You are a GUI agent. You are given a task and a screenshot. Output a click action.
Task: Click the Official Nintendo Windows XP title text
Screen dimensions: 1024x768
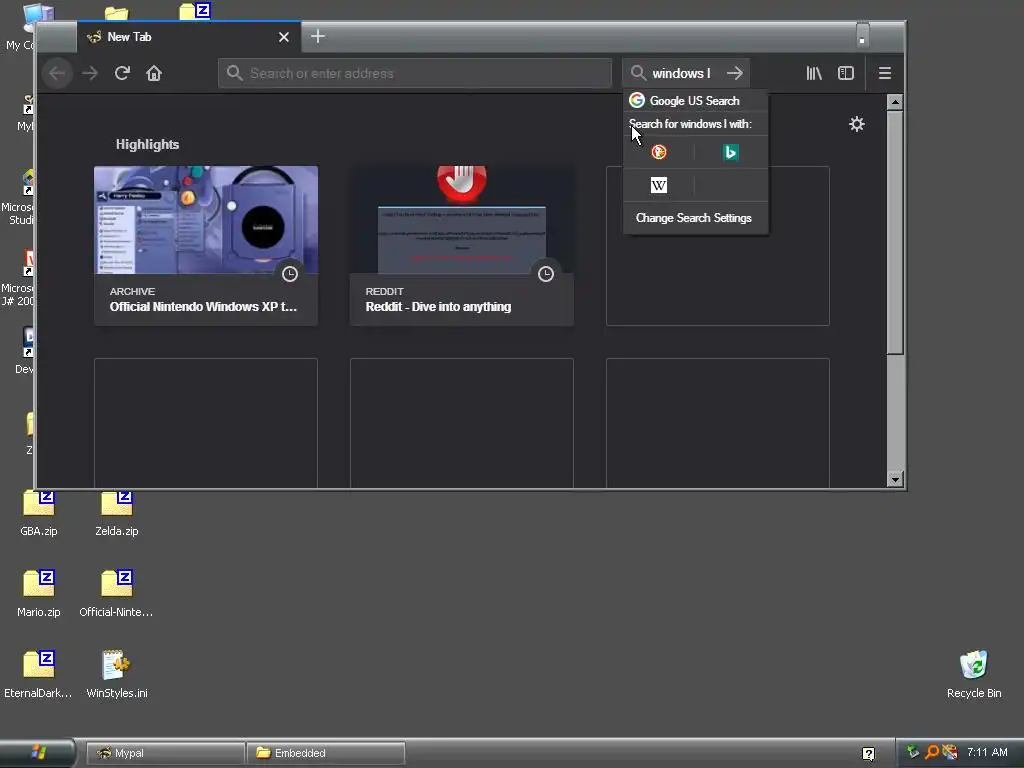[203, 307]
